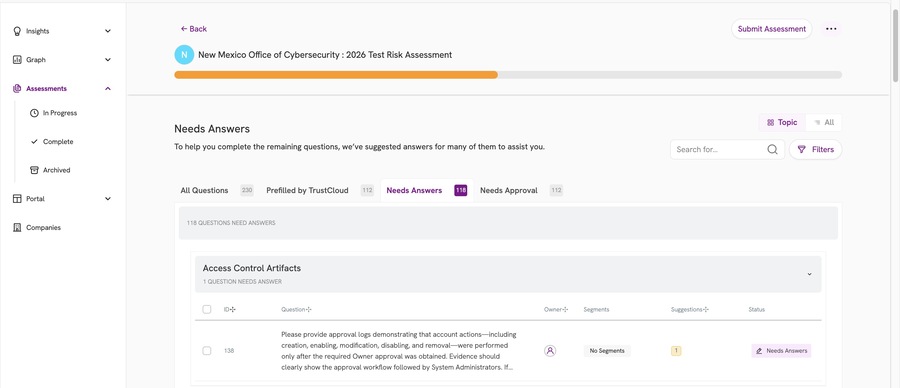Select all questions header checkbox

tap(207, 309)
